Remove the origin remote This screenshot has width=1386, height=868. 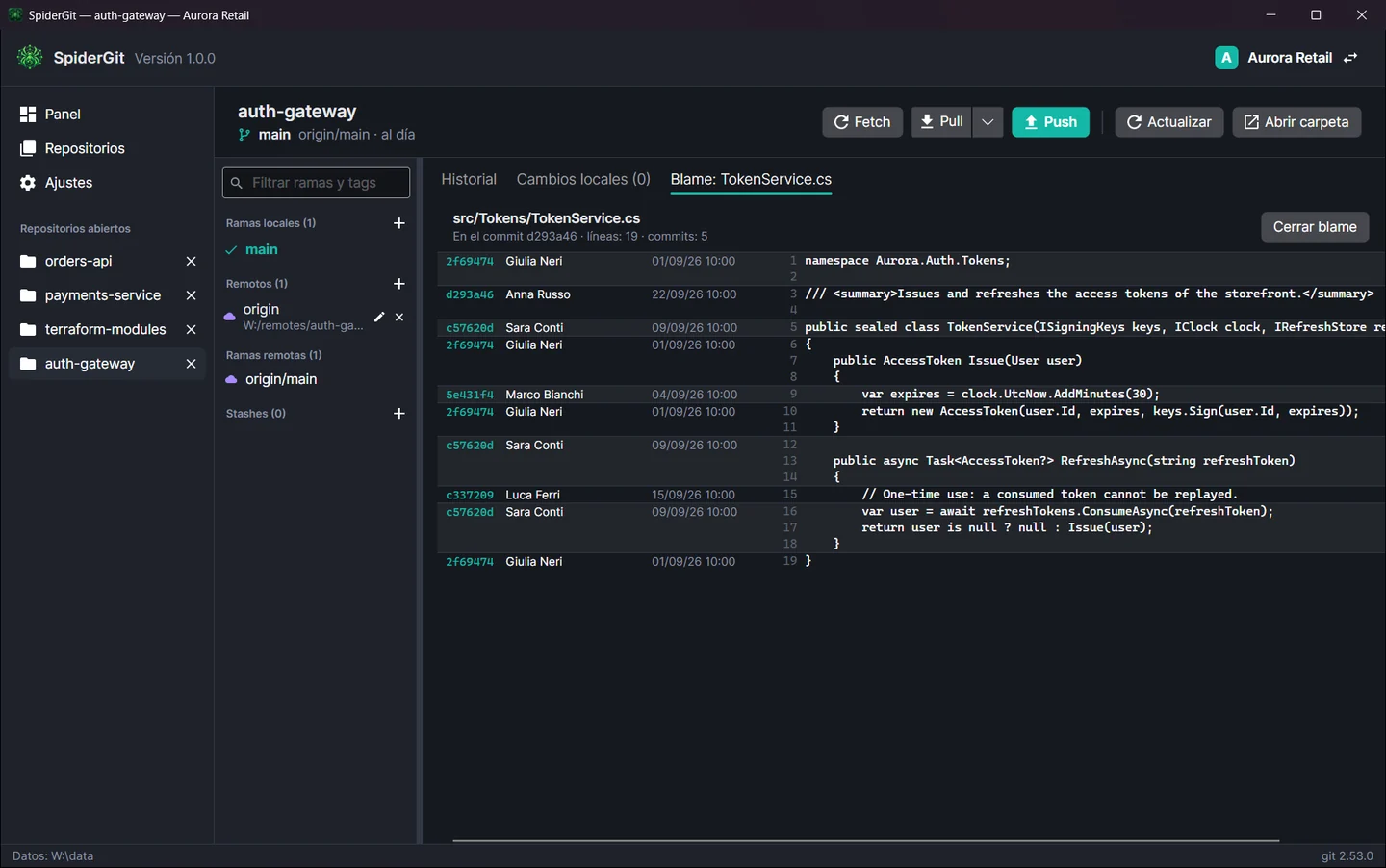[399, 317]
